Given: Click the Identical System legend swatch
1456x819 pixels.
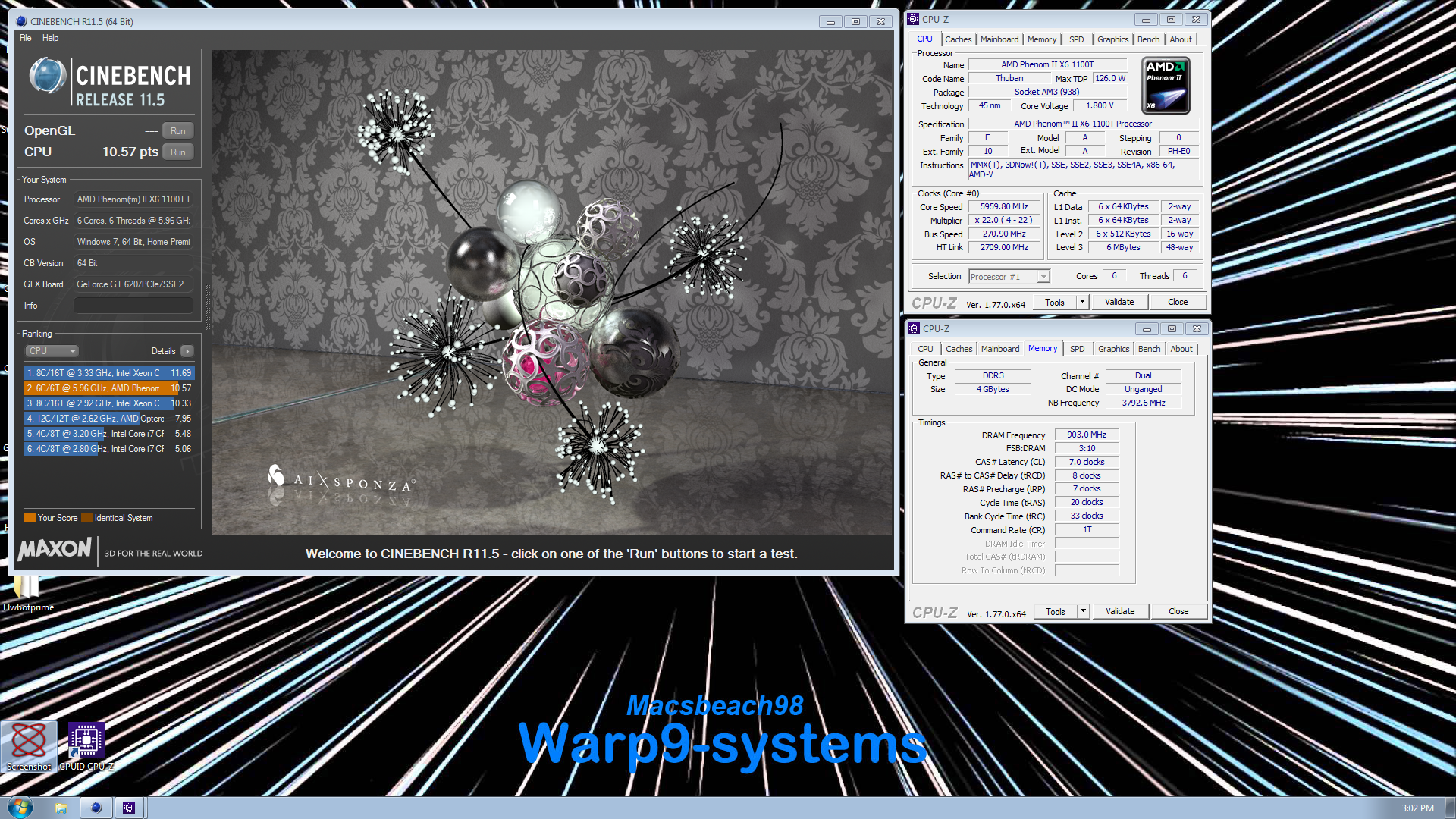Looking at the screenshot, I should [86, 518].
